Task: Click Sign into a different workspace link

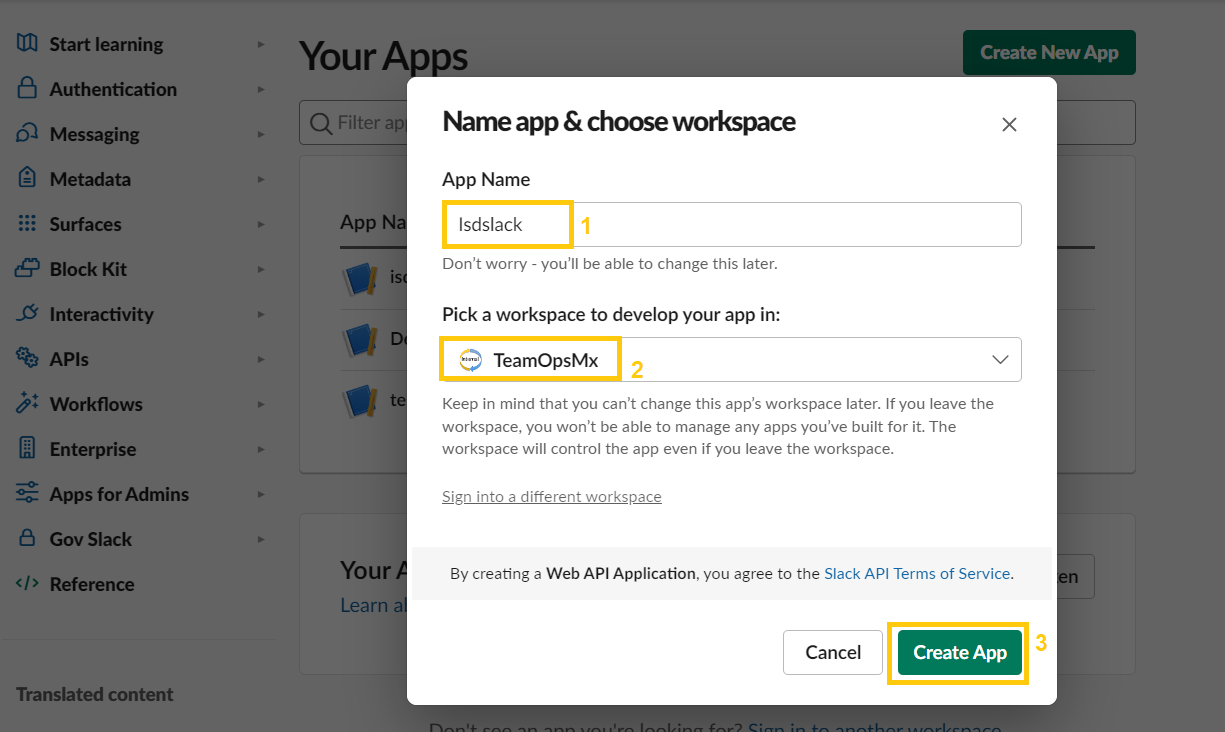Action: [x=551, y=497]
